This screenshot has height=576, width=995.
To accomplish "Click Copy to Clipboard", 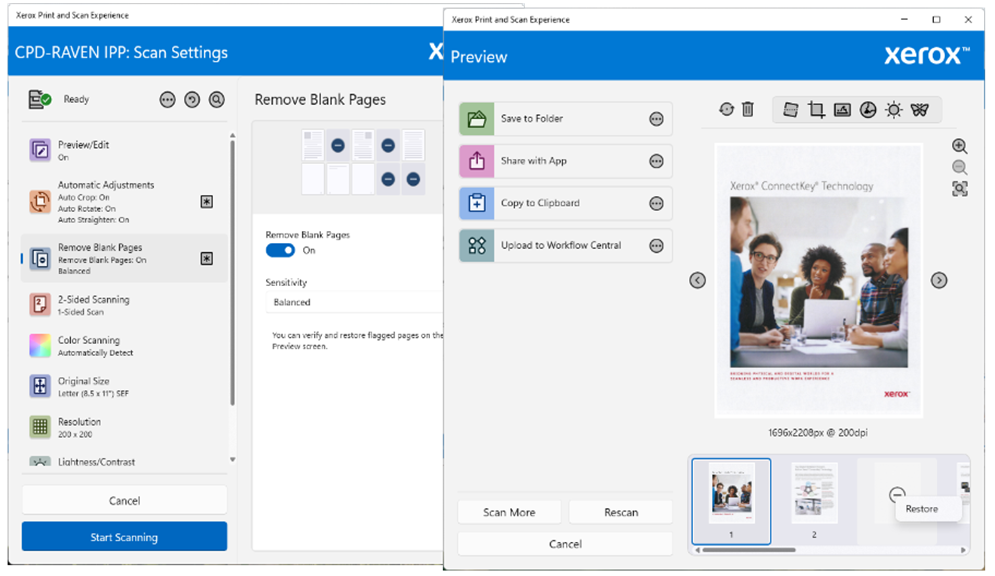I will tap(565, 203).
